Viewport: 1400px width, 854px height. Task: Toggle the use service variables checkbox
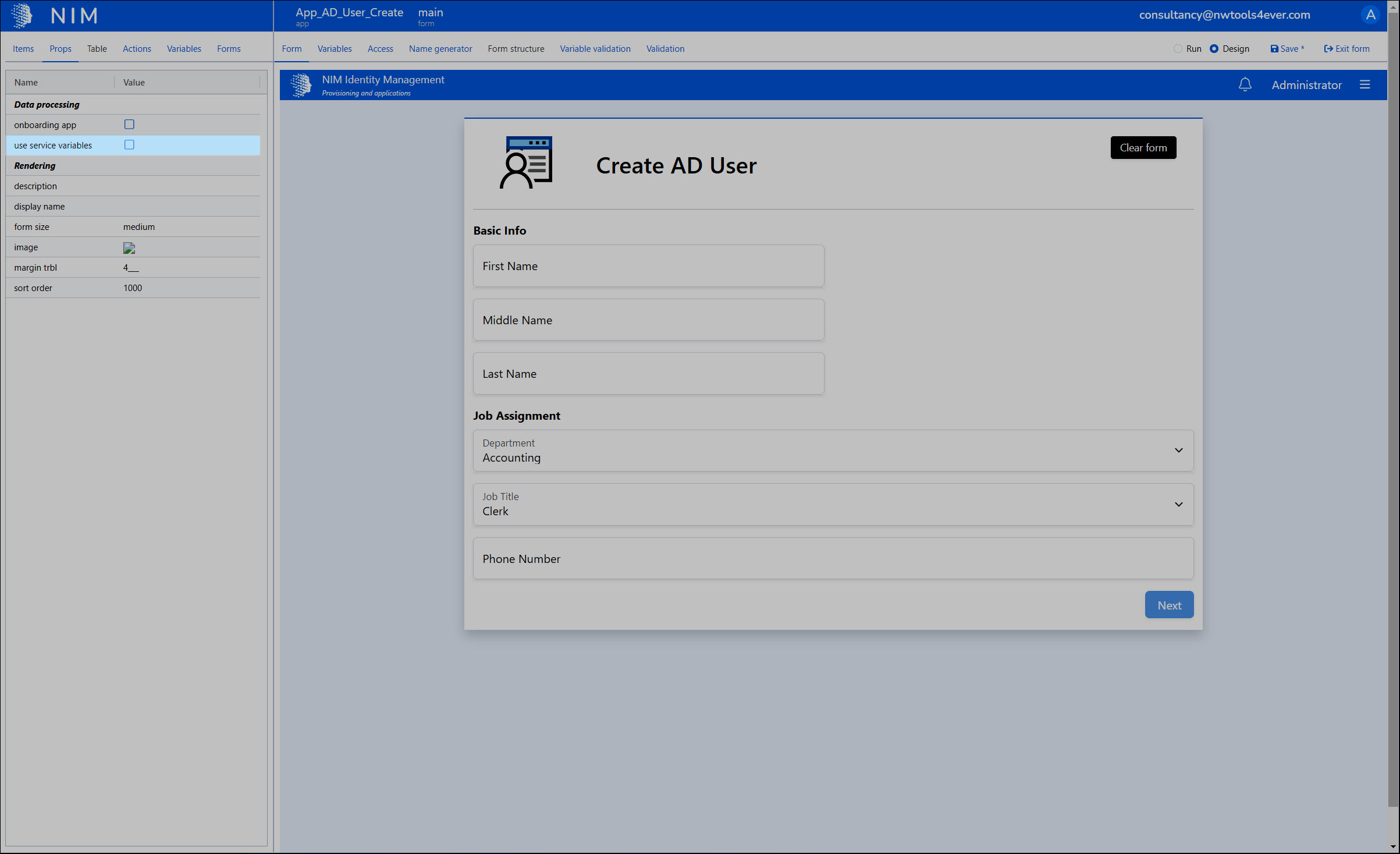click(129, 145)
